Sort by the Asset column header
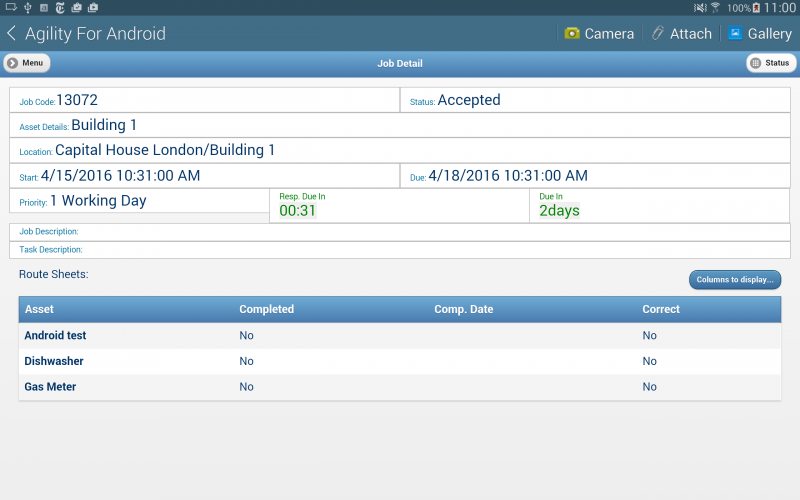 coord(40,309)
